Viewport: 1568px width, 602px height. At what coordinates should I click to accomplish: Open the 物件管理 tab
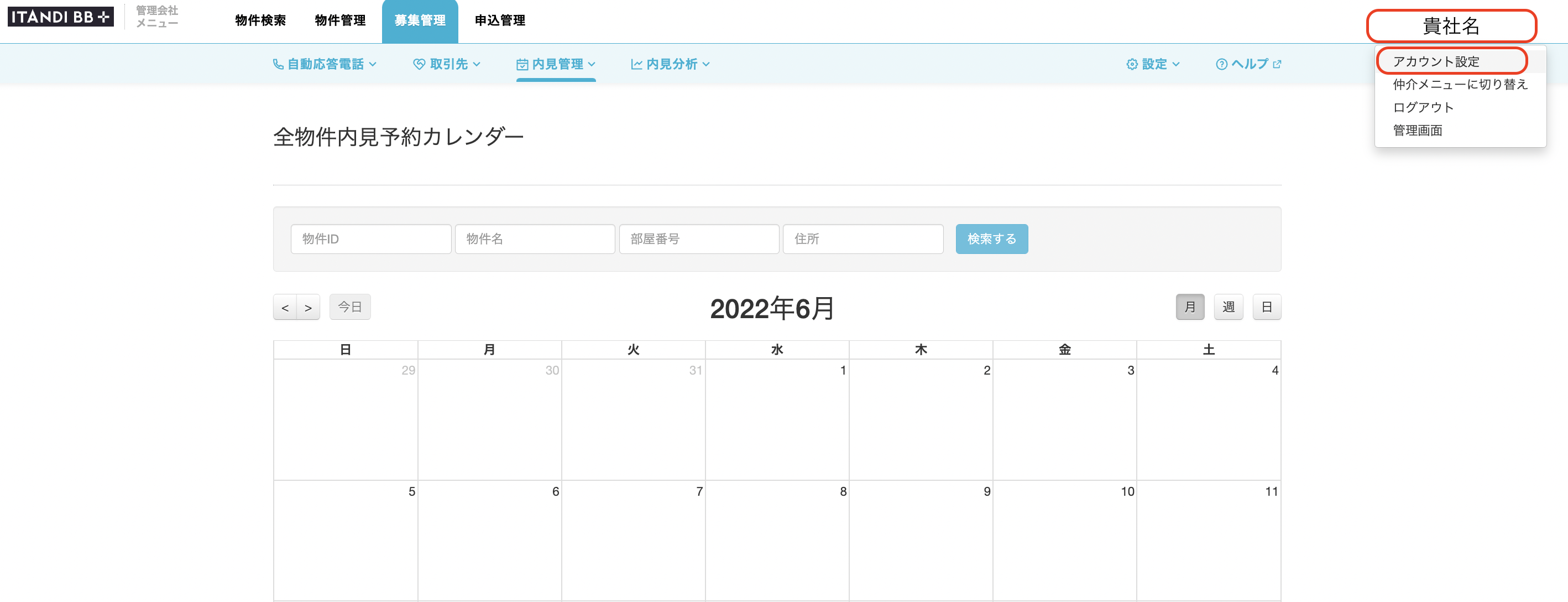click(340, 20)
